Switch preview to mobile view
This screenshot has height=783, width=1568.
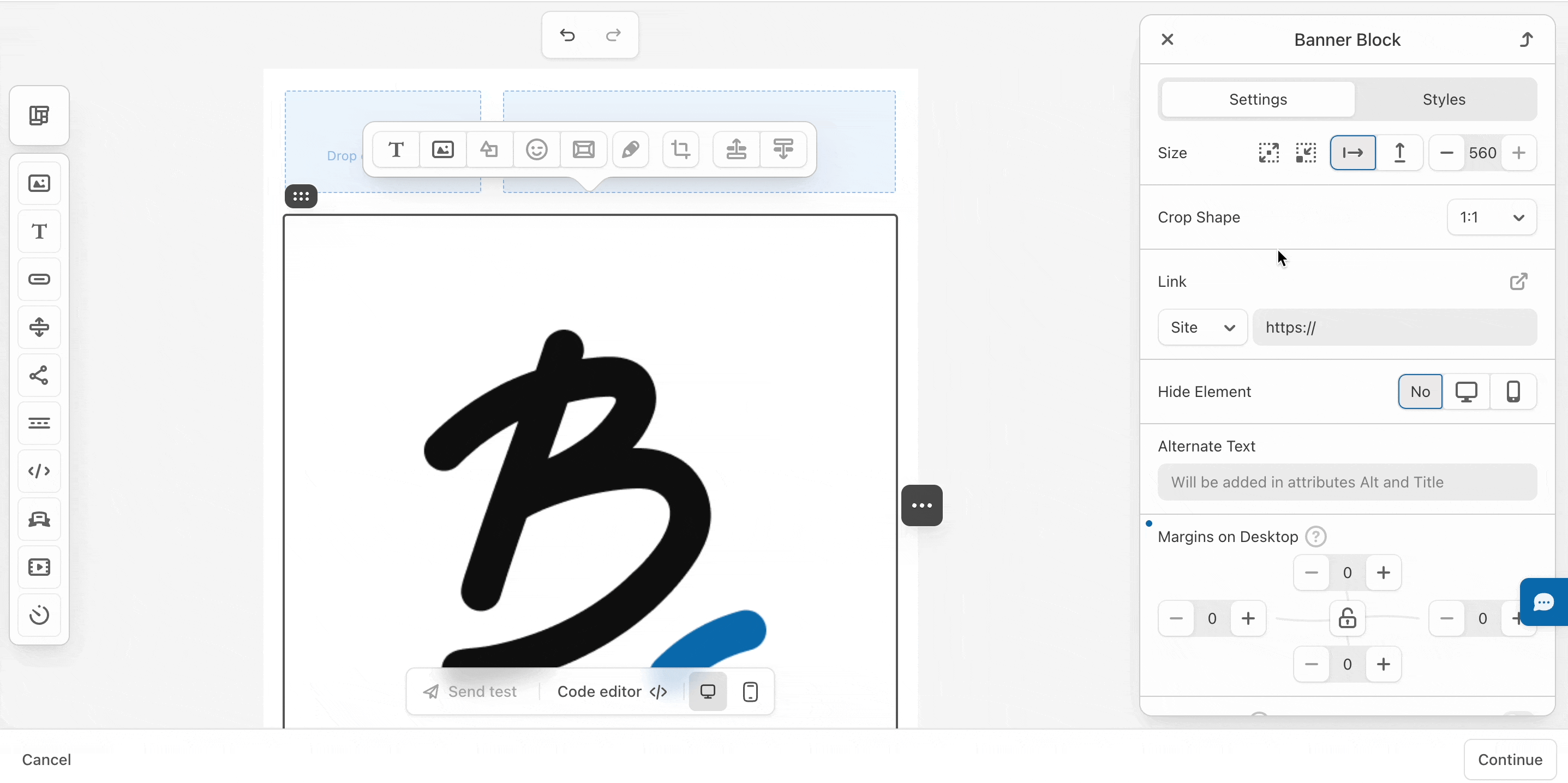(x=750, y=692)
